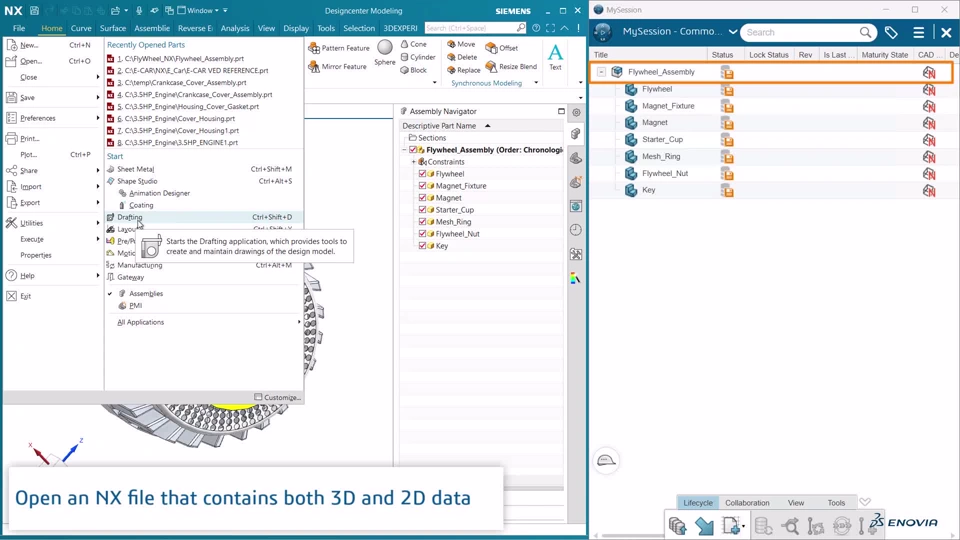Toggle the Assemblies application checkmark
Image resolution: width=960 pixels, height=540 pixels.
[110, 294]
